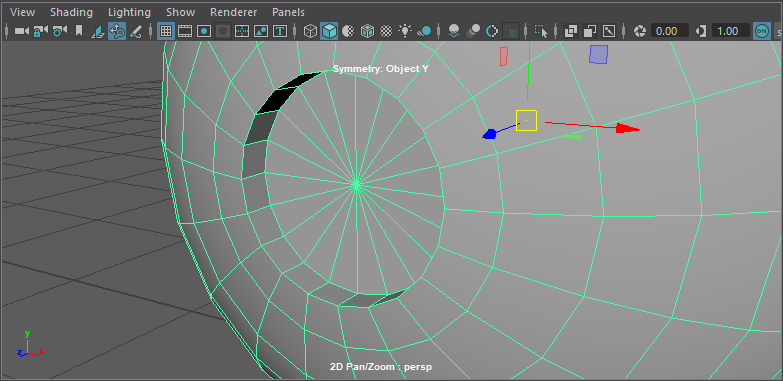Toggle the viewport Grid display icon

(x=166, y=31)
